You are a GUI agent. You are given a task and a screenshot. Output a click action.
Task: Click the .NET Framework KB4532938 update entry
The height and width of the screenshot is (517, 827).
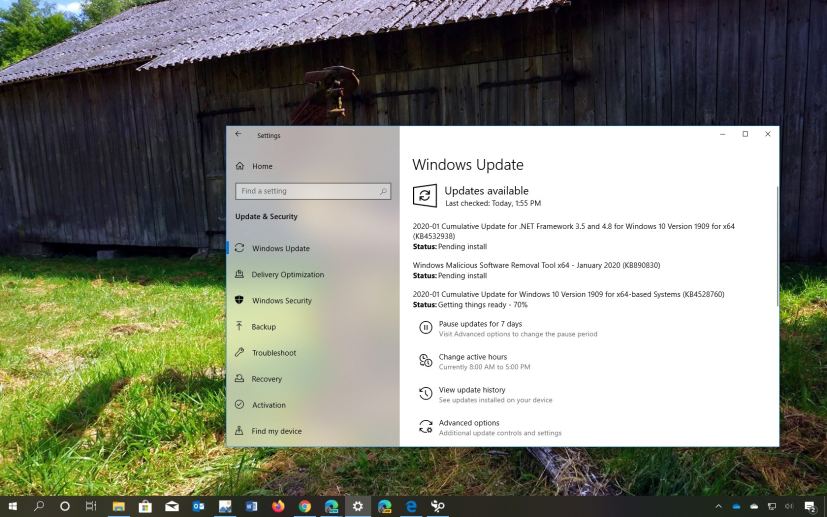pos(573,231)
